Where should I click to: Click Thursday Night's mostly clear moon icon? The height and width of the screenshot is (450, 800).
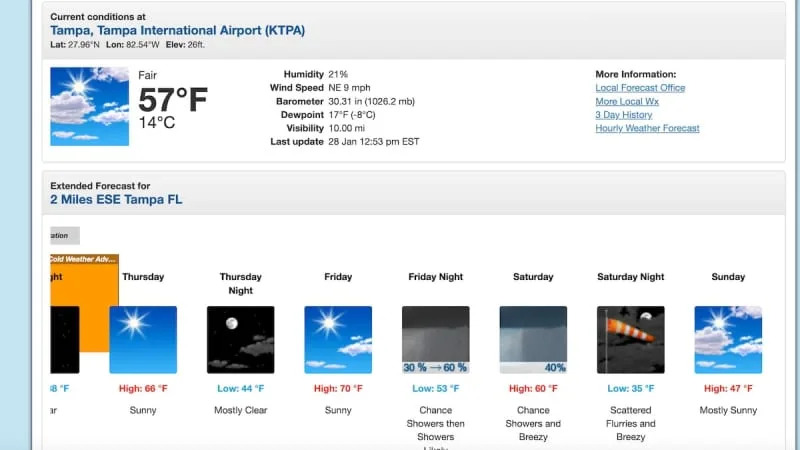coord(240,340)
